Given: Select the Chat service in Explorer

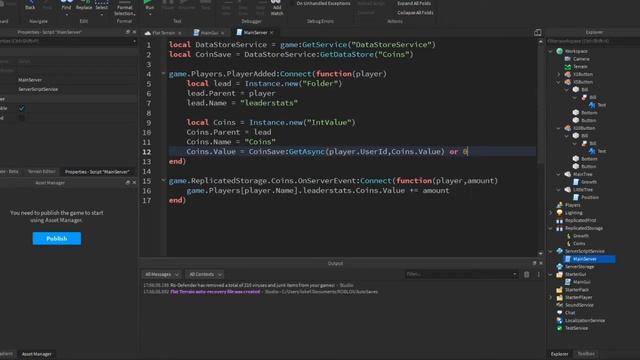Looking at the screenshot, I should click(570, 313).
